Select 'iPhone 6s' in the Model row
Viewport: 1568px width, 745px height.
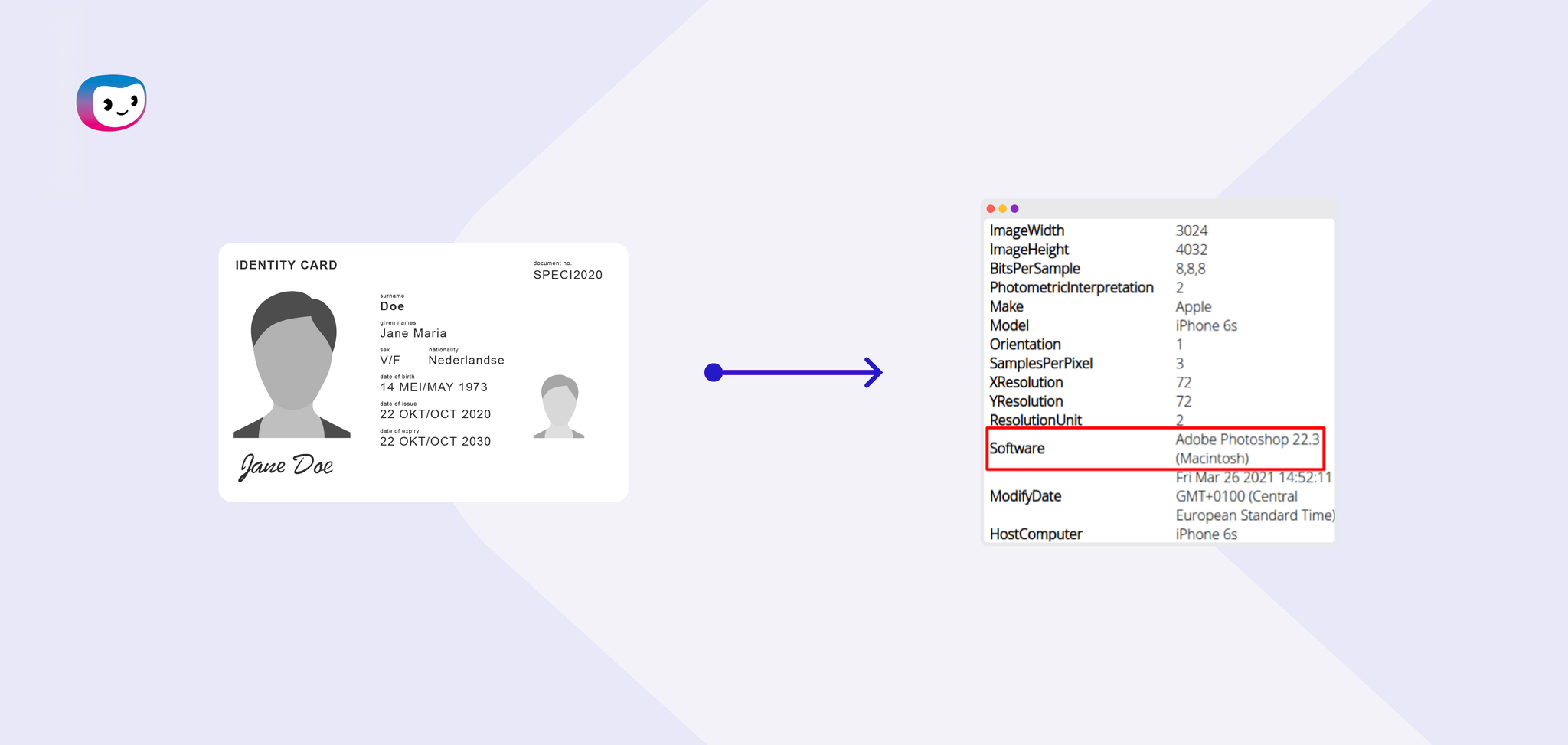[x=1207, y=325]
